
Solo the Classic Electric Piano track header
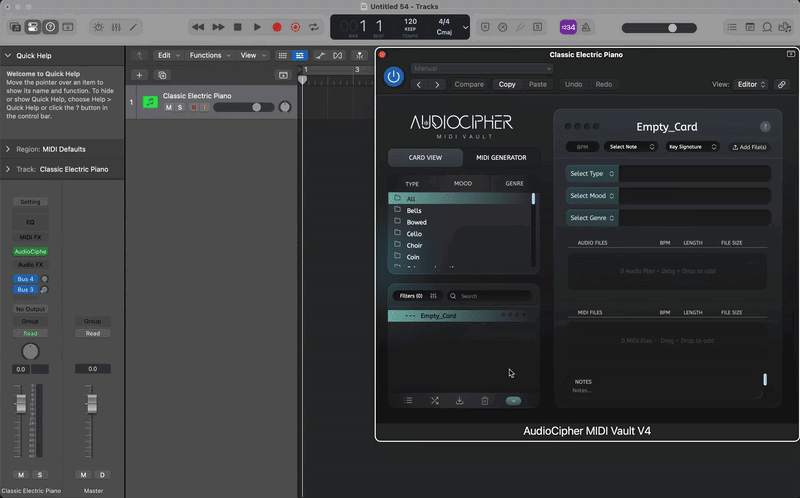180,107
